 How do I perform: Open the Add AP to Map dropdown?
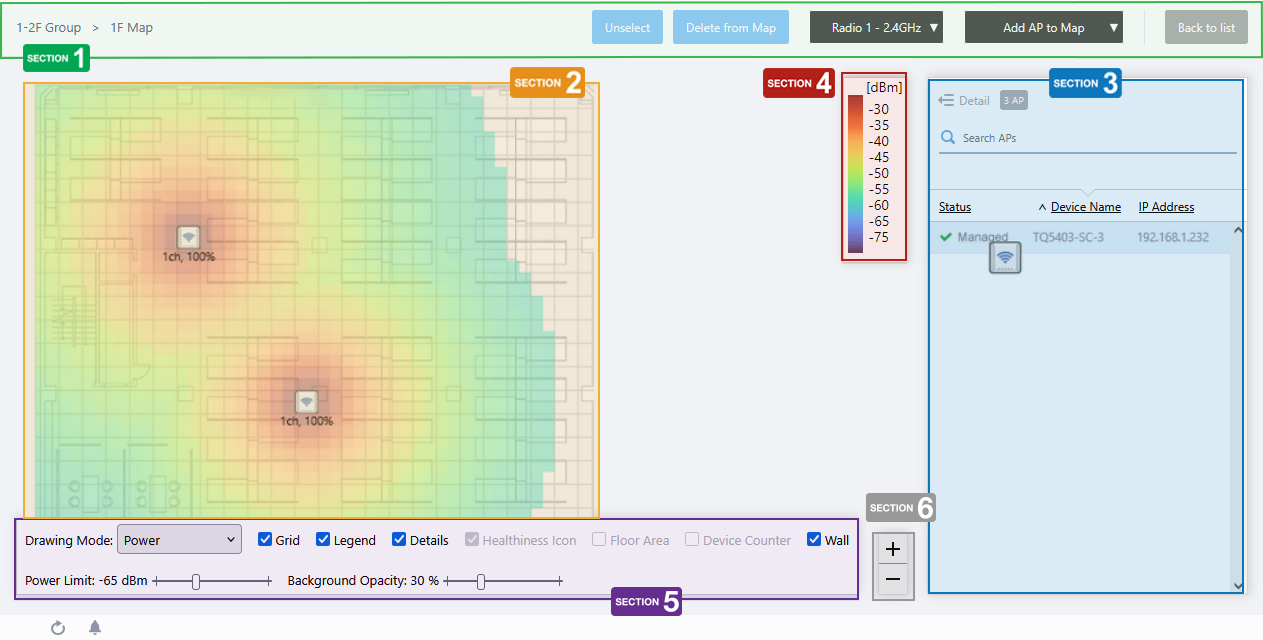[x=1043, y=28]
